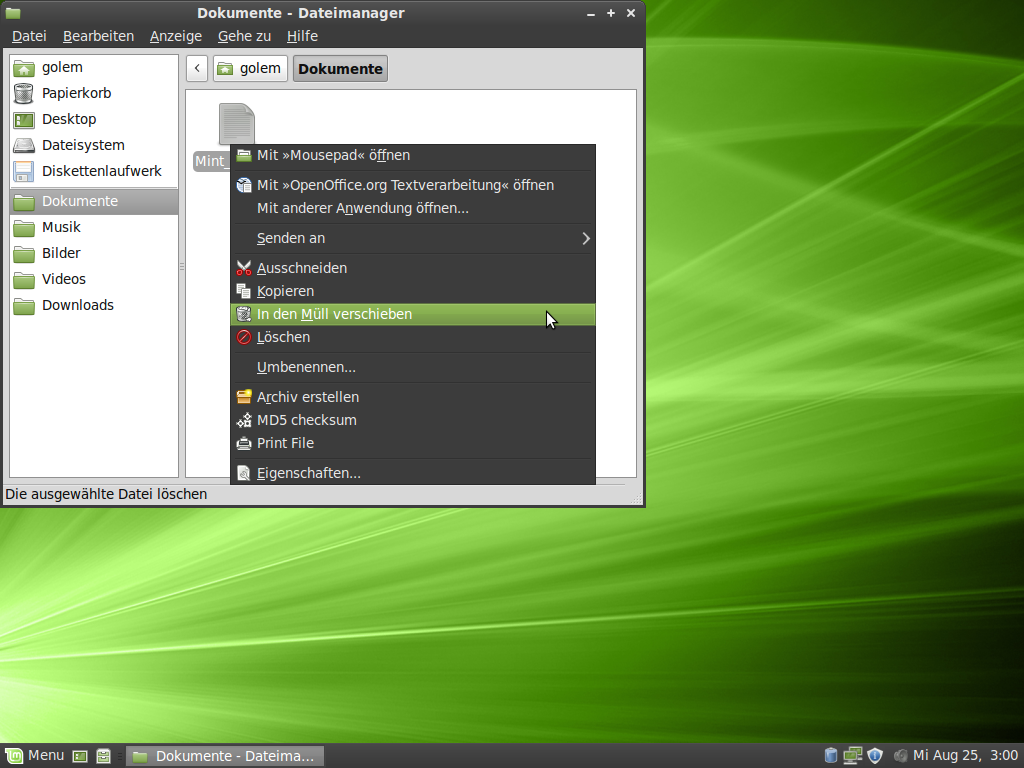Viewport: 1024px width, 768px height.
Task: Click the Print File printer icon
Action: [x=244, y=443]
